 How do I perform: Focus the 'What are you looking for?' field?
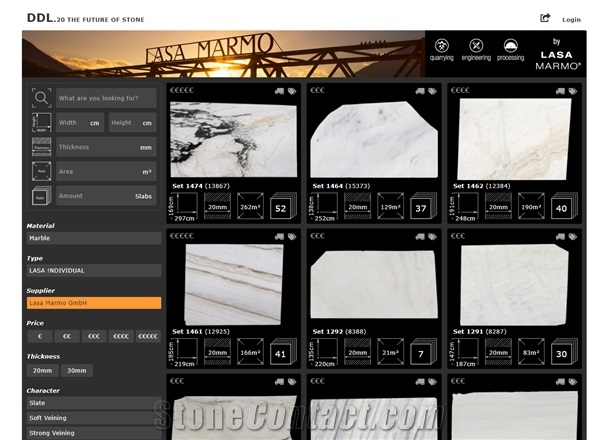tap(106, 98)
